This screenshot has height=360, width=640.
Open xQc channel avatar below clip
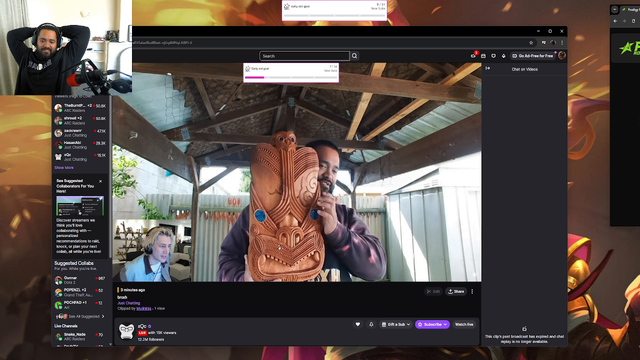126,331
